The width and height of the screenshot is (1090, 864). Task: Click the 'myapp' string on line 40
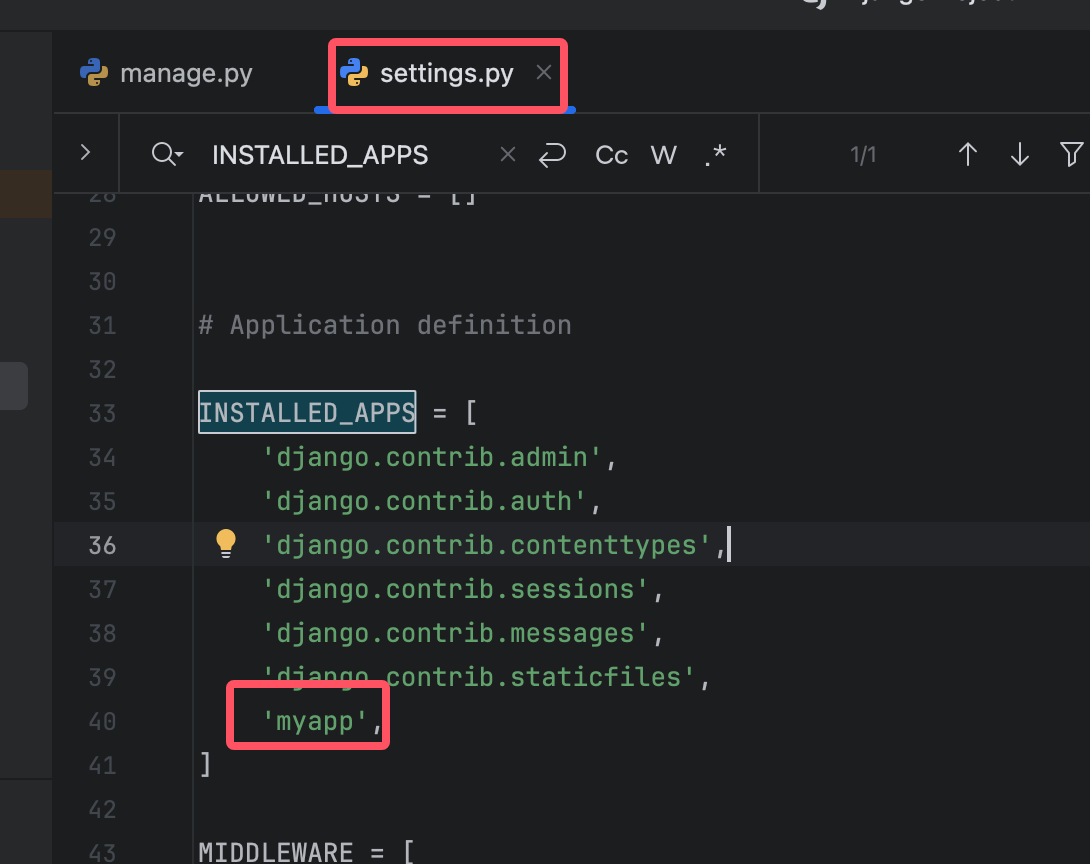pos(314,721)
